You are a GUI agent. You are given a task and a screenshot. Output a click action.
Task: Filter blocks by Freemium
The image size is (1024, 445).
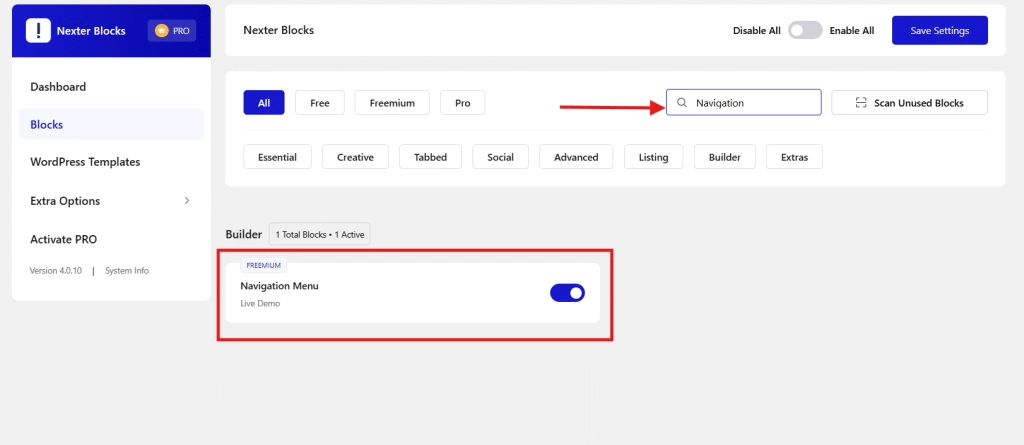[392, 103]
